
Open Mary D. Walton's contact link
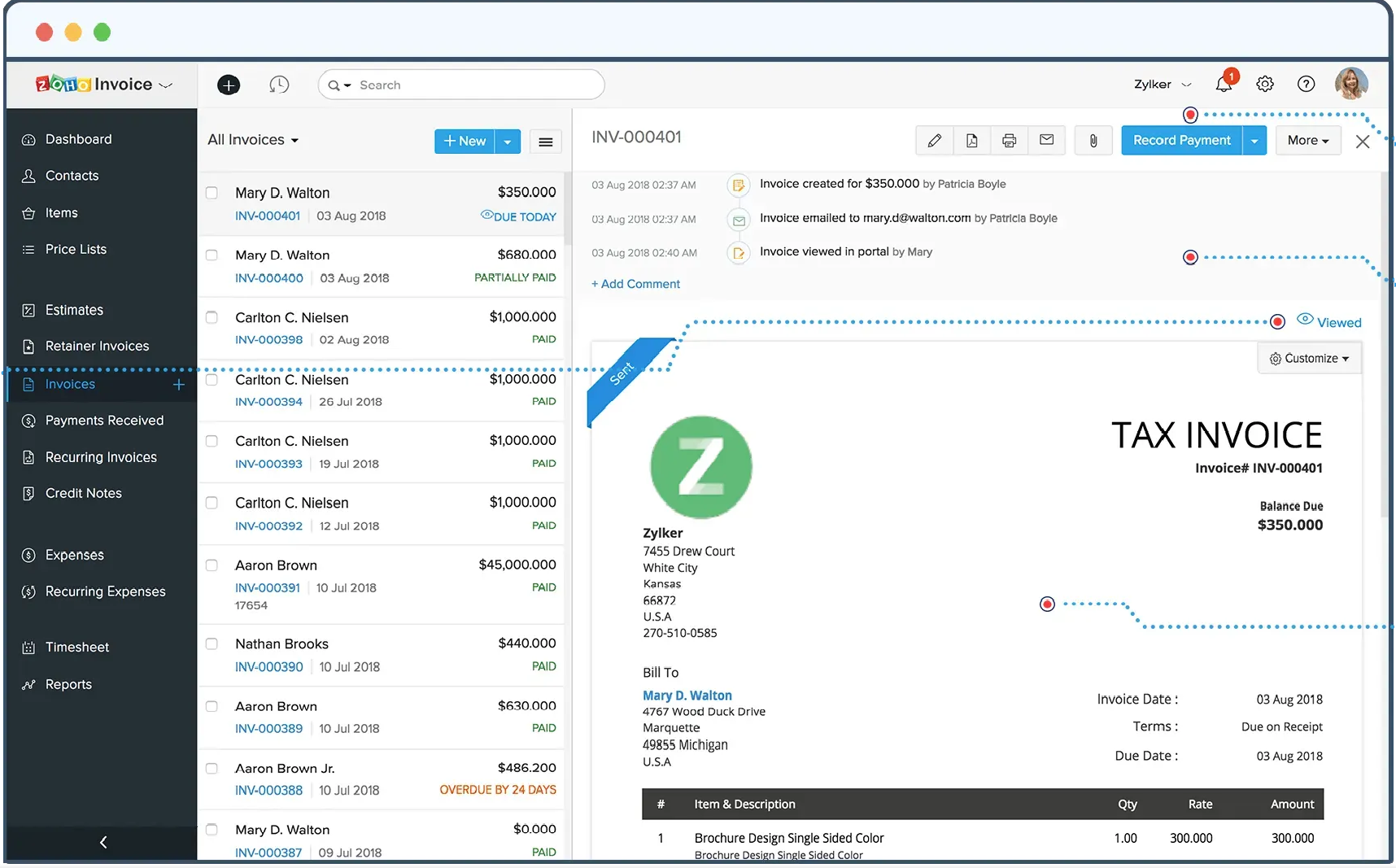pyautogui.click(x=687, y=695)
